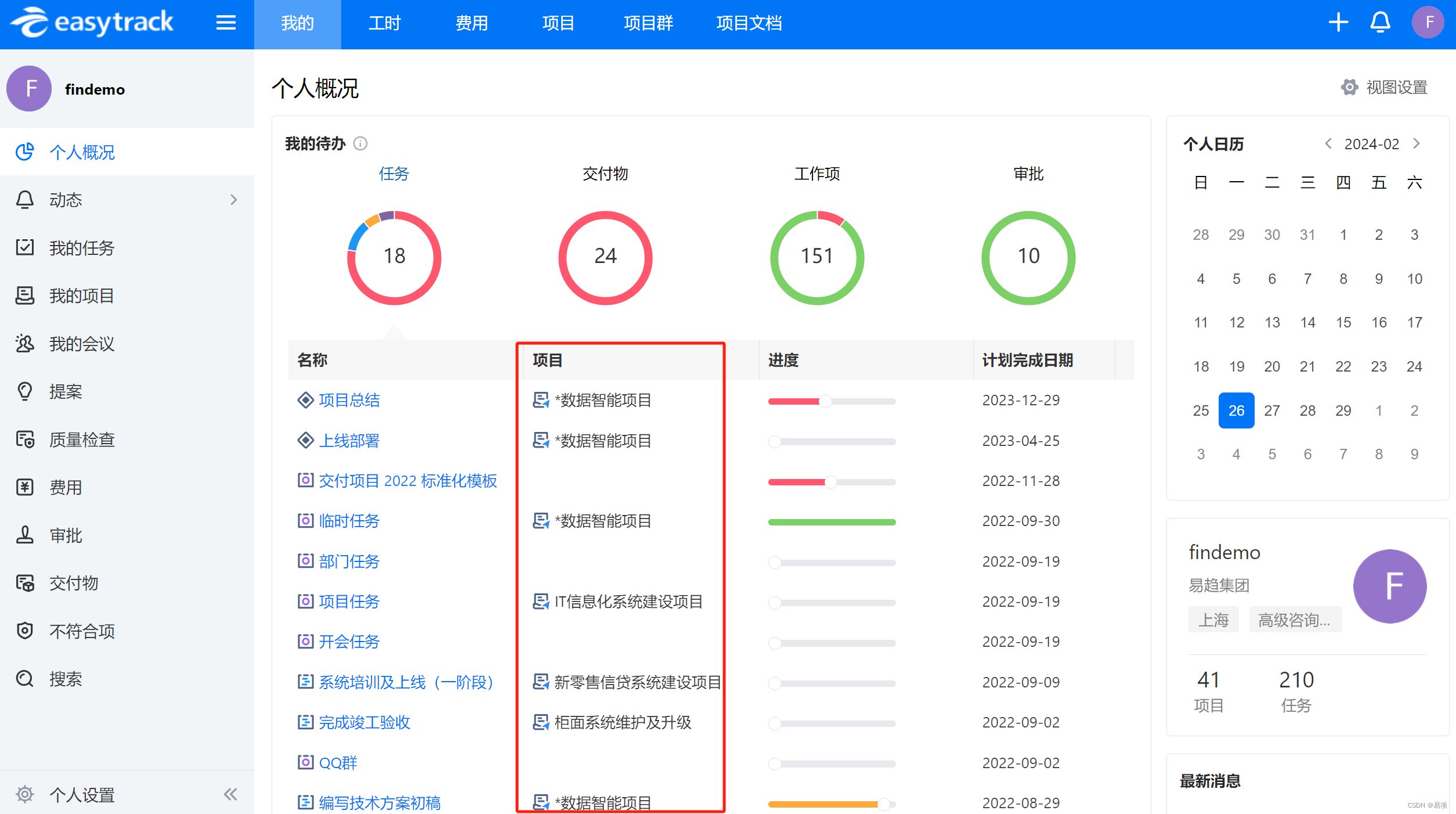Open 编写技术方案初稿 link
This screenshot has height=814, width=1456.
[x=380, y=803]
